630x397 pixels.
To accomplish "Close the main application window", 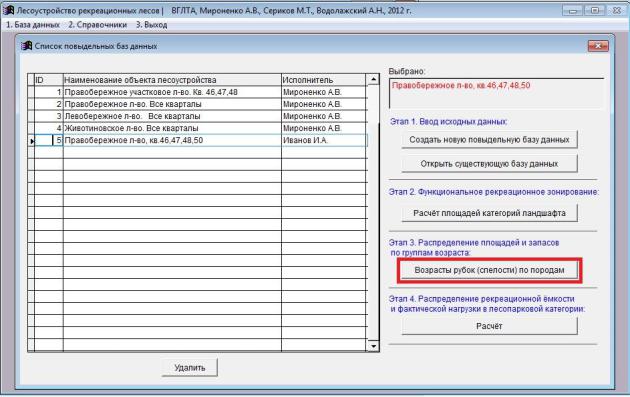I will (617, 10).
